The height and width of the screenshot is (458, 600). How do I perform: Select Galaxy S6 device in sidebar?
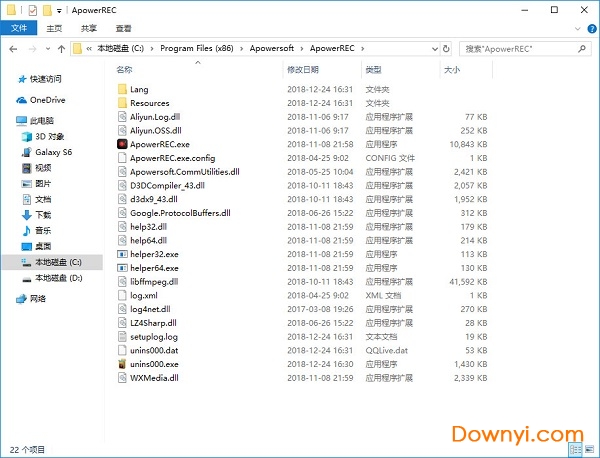pos(47,152)
